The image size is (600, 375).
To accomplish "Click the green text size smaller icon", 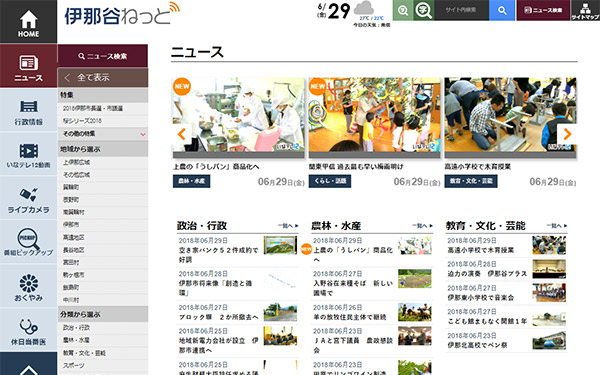I will [403, 10].
